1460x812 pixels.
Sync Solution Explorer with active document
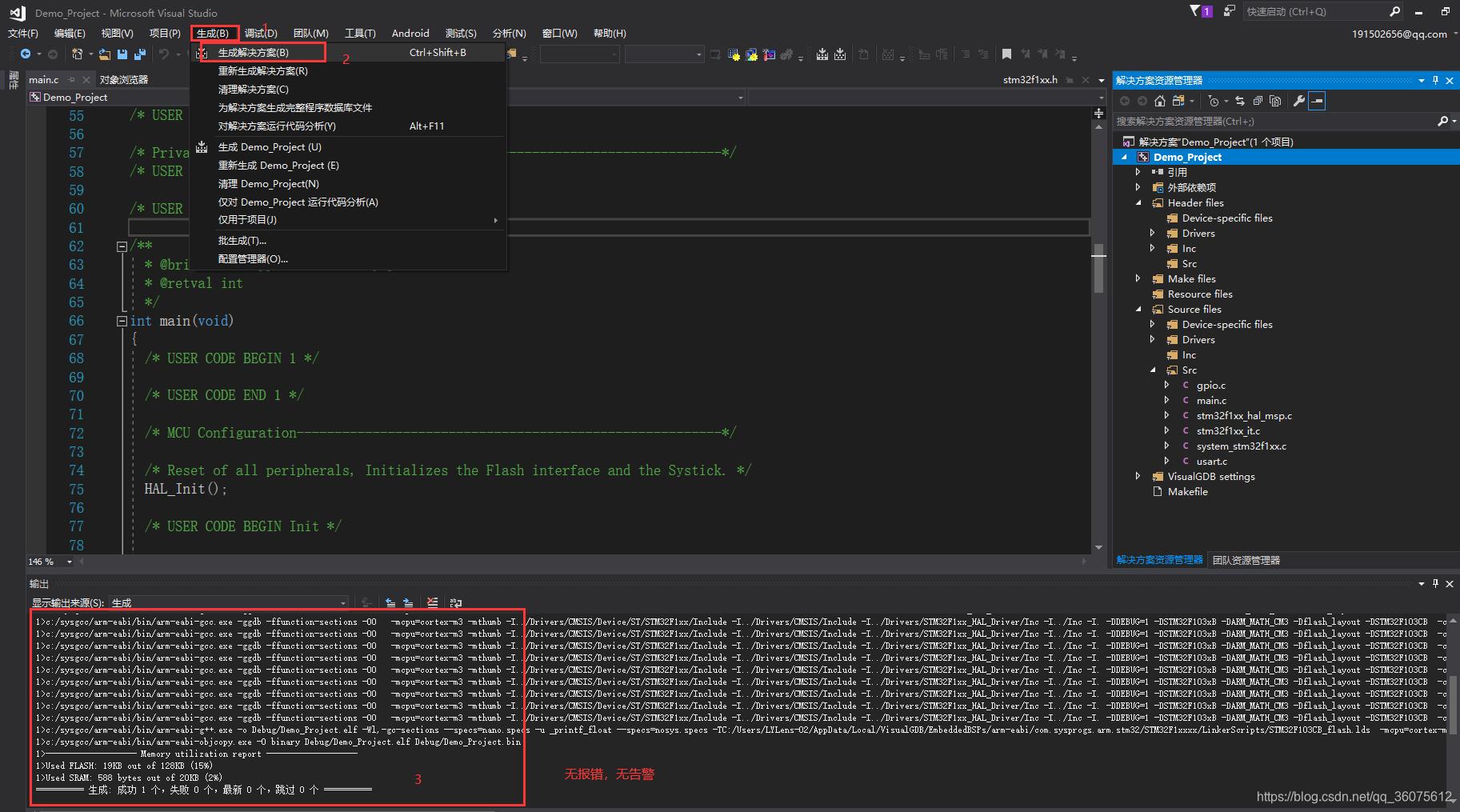[x=1238, y=101]
